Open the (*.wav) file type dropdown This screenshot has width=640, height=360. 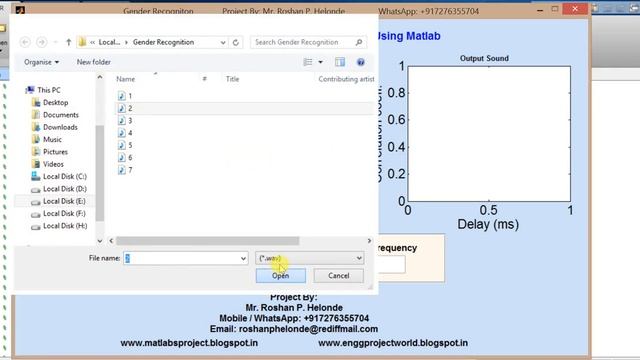[309, 258]
